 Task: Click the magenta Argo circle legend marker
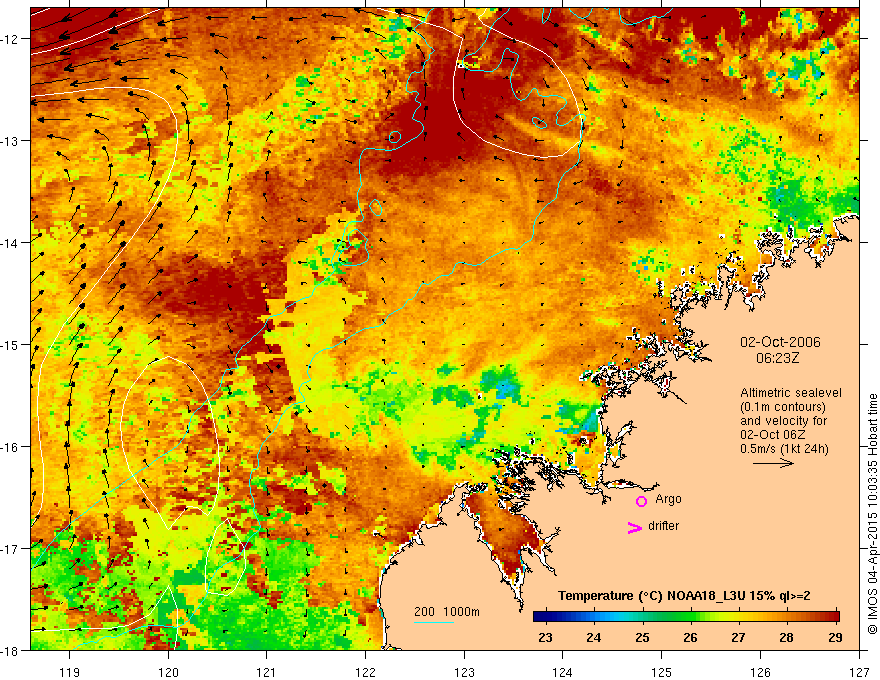tap(641, 501)
